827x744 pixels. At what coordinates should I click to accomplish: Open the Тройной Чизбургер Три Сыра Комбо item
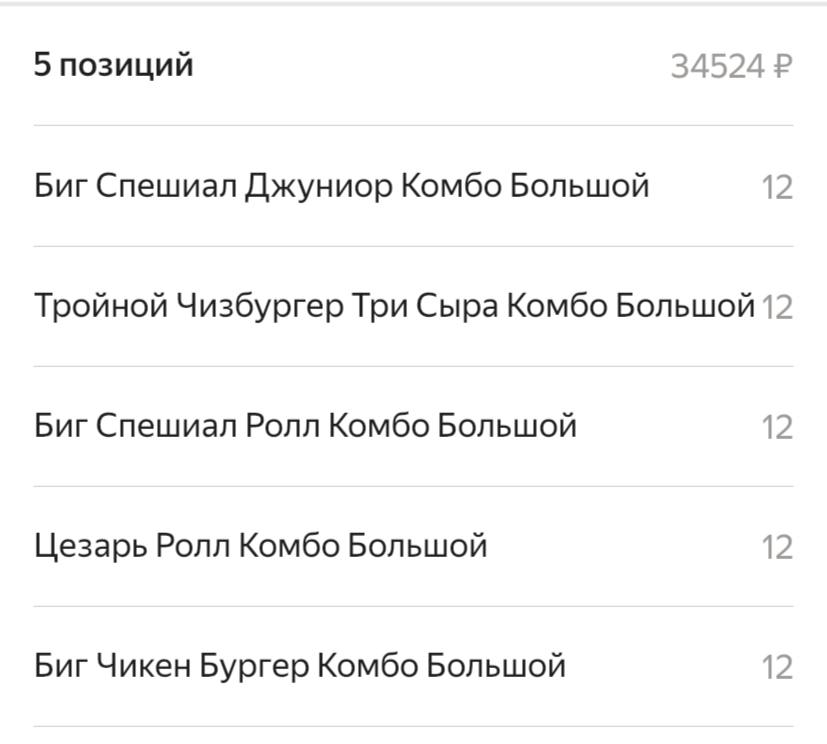click(394, 306)
